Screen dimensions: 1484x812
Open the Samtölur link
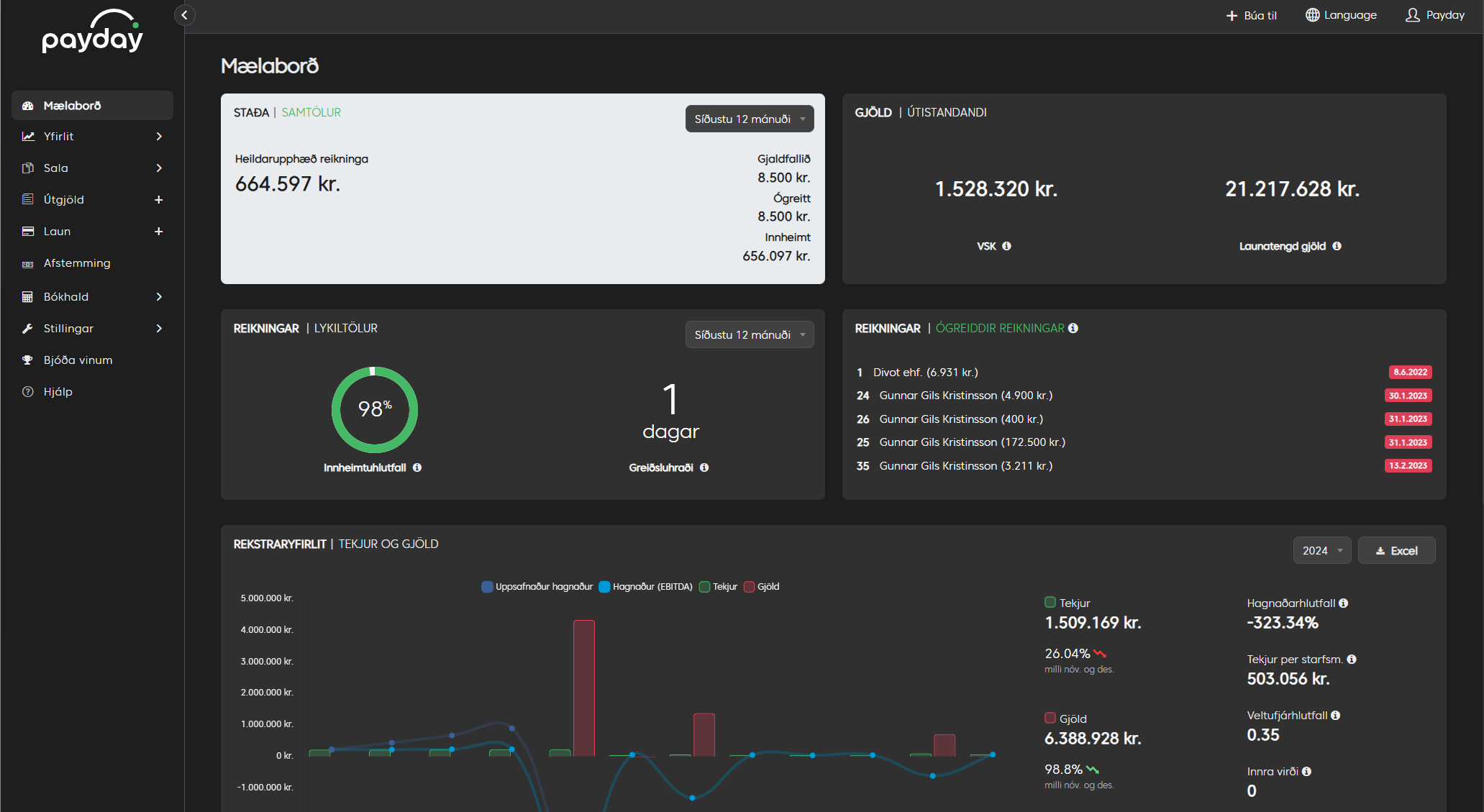point(311,112)
